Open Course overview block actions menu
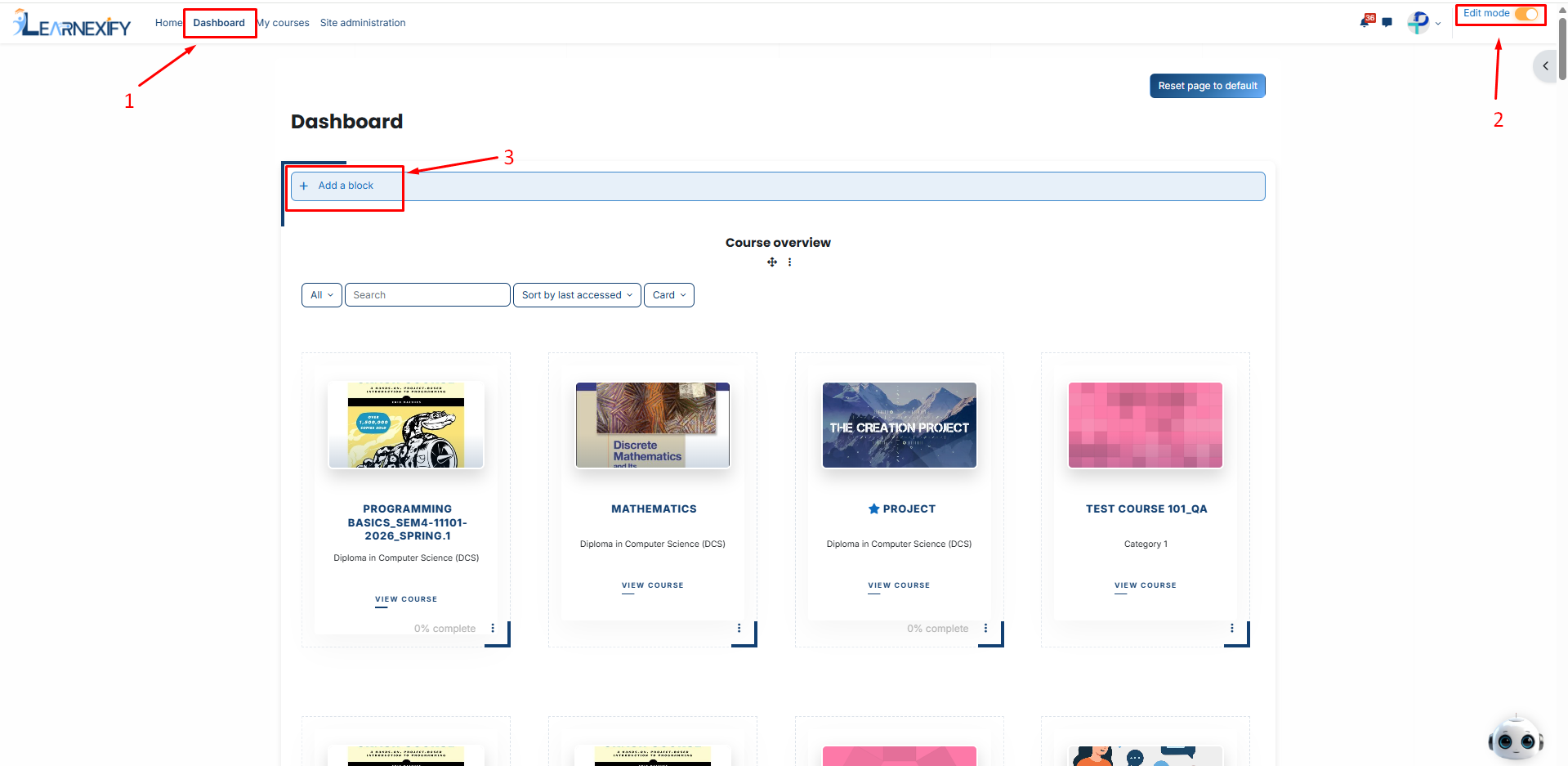The image size is (1568, 766). [789, 262]
